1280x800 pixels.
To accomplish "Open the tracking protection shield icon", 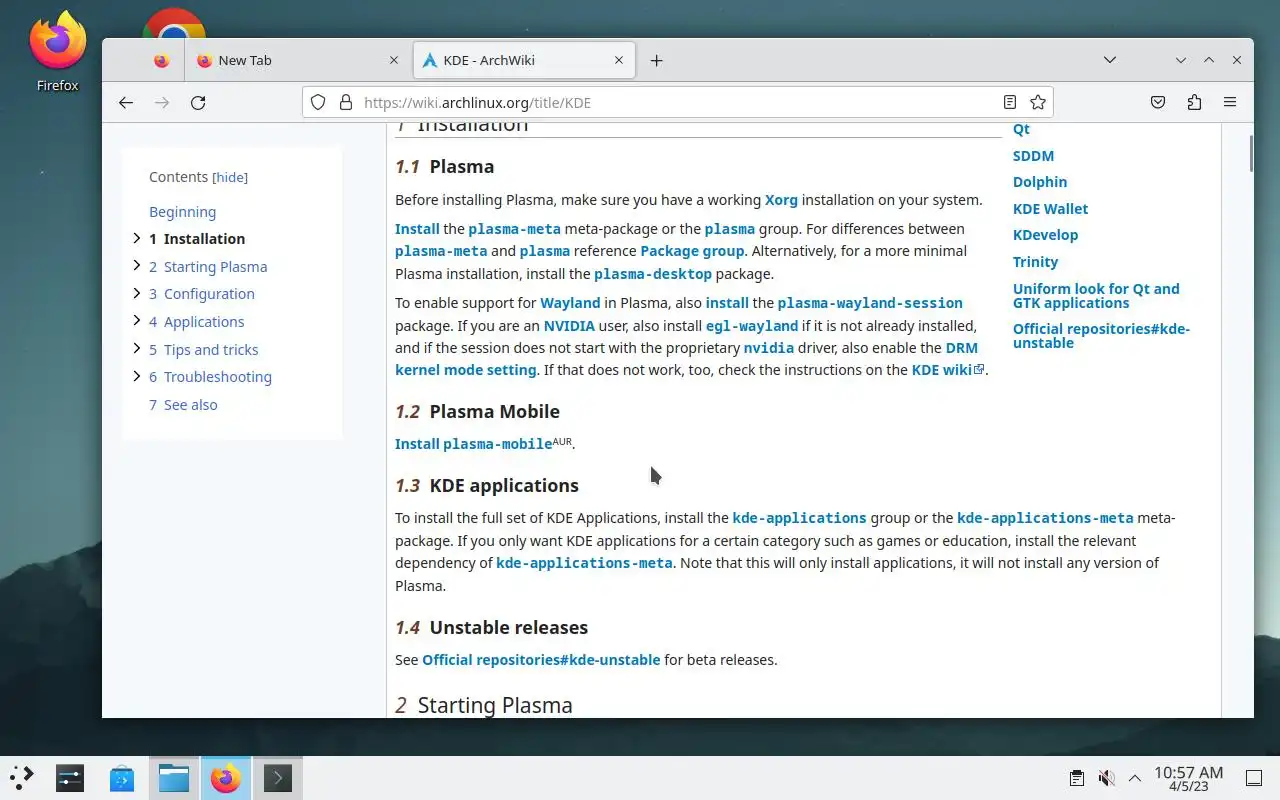I will pyautogui.click(x=318, y=102).
